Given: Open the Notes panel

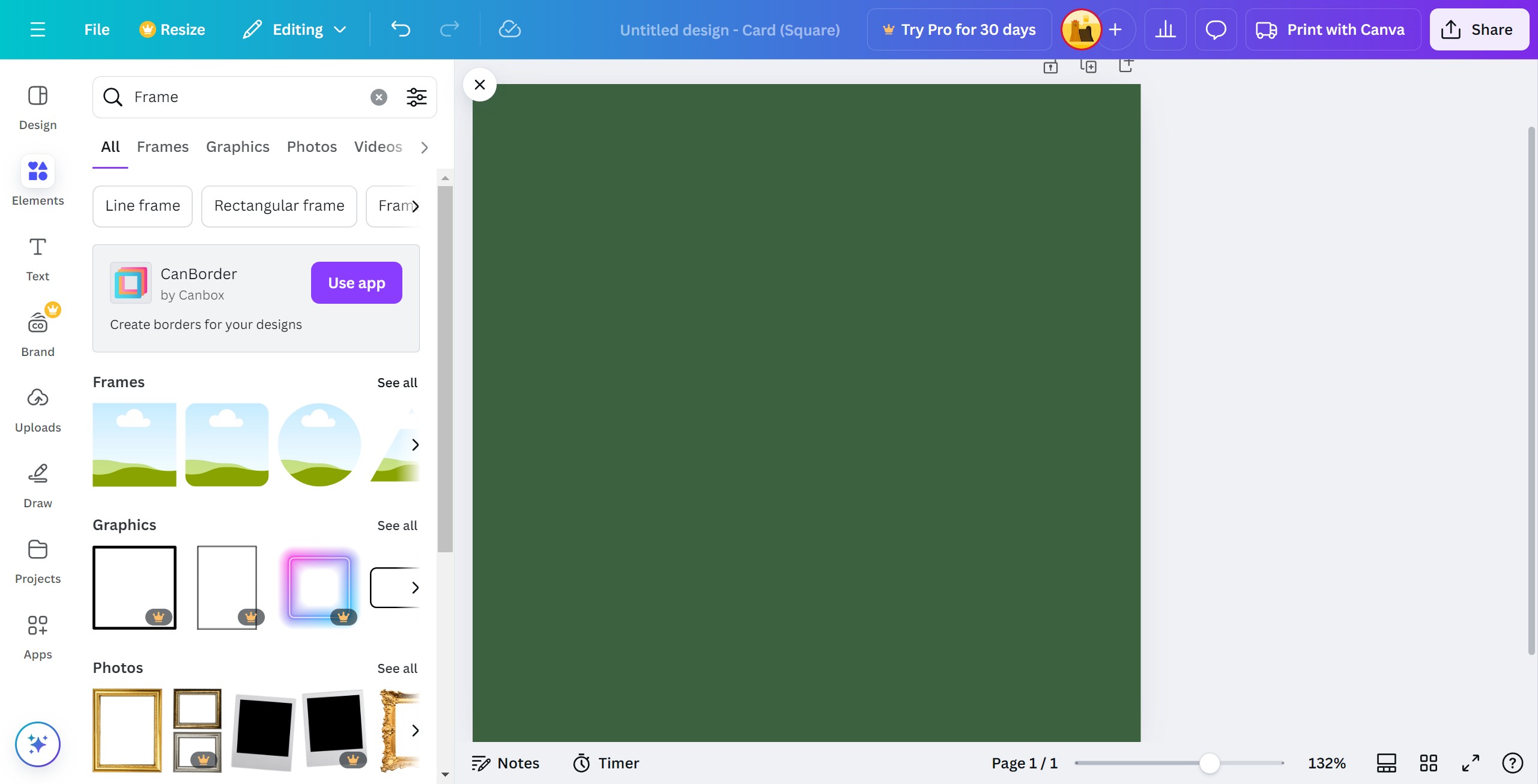Looking at the screenshot, I should pyautogui.click(x=506, y=764).
